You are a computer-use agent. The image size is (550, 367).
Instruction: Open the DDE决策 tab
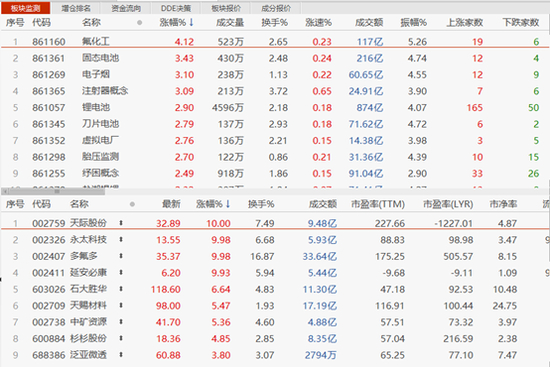(x=176, y=8)
